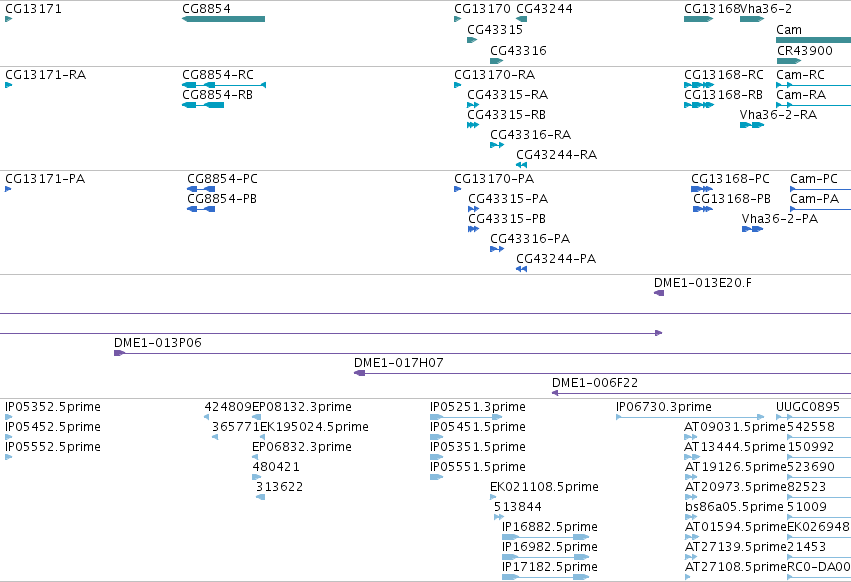Select the CR43900 gene label

[x=804, y=50]
